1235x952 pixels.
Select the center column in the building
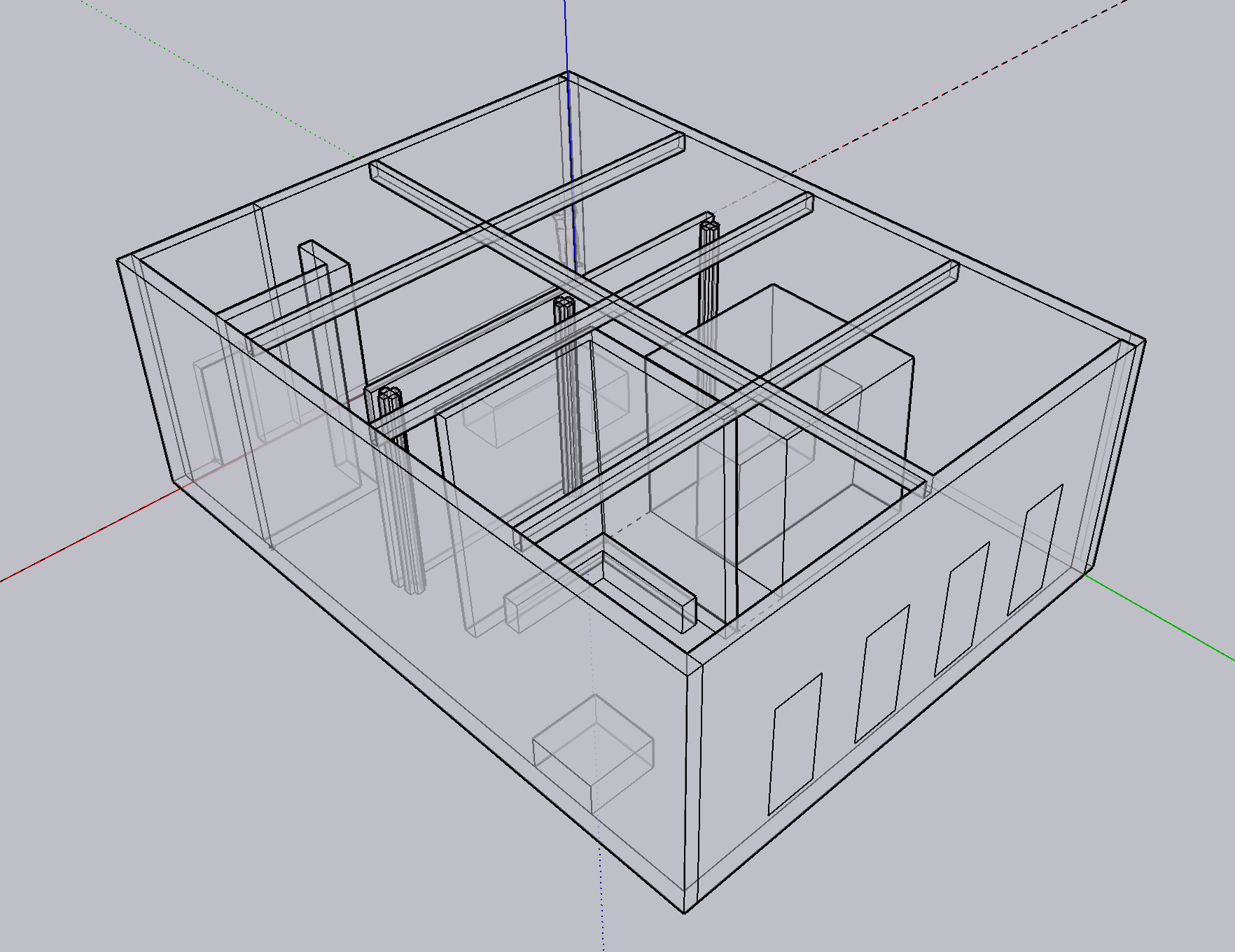(x=568, y=395)
